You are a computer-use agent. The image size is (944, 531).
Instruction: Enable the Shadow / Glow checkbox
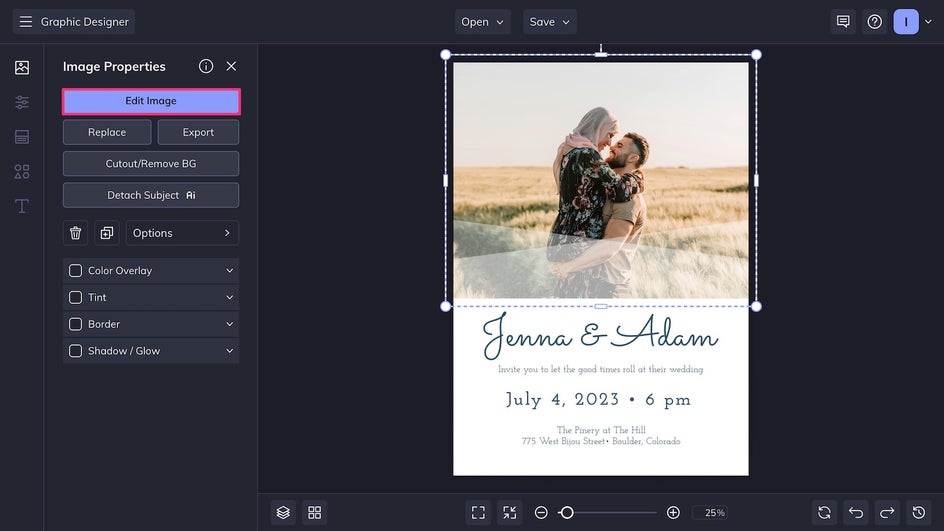(x=75, y=351)
